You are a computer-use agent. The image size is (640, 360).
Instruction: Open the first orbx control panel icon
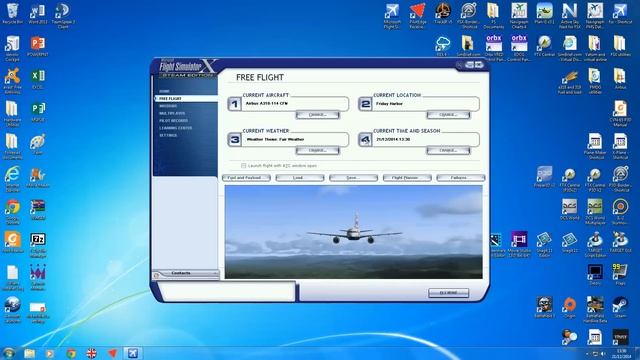(493, 43)
